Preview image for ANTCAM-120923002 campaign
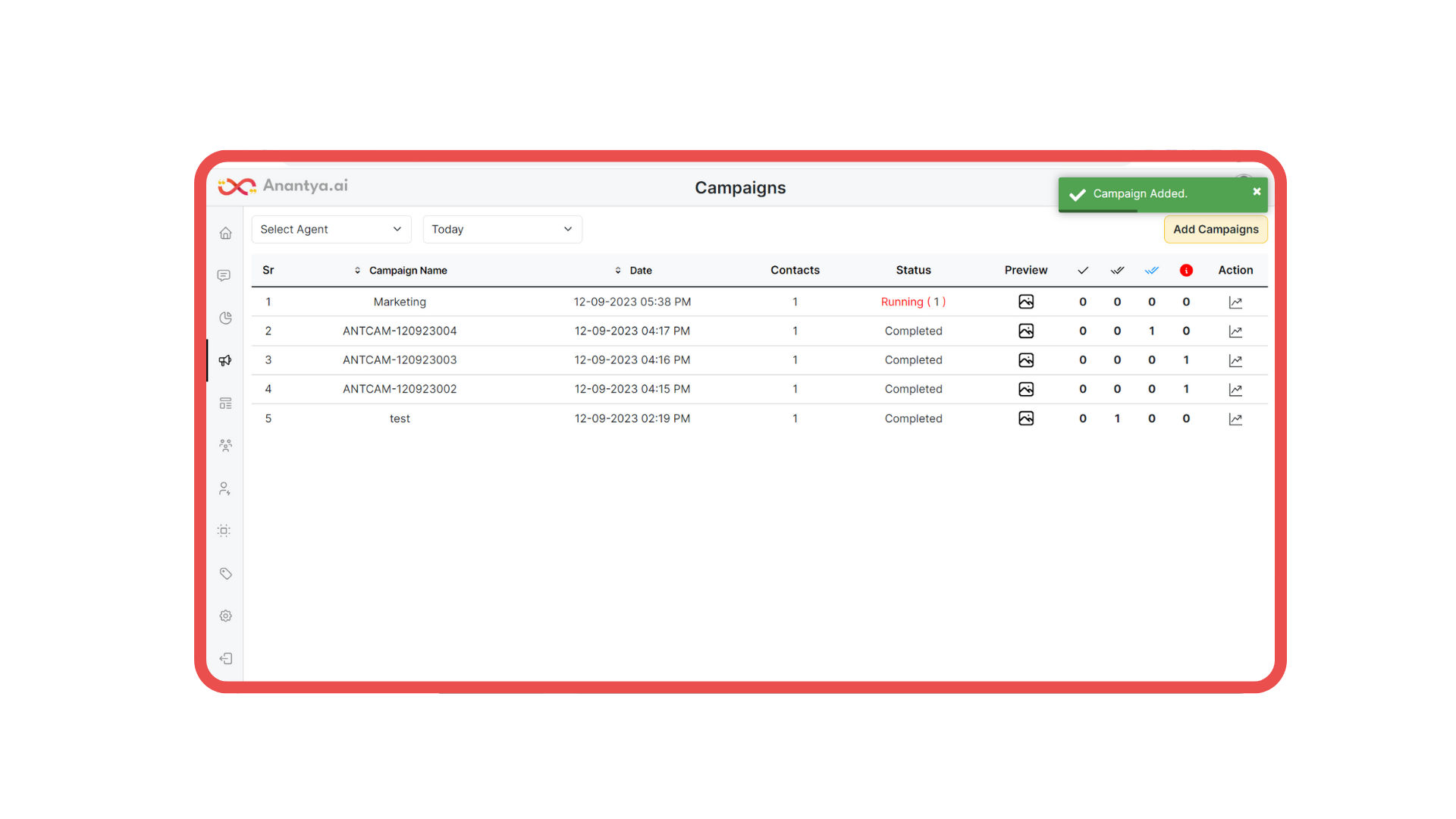This screenshot has width=1456, height=819. [x=1026, y=389]
